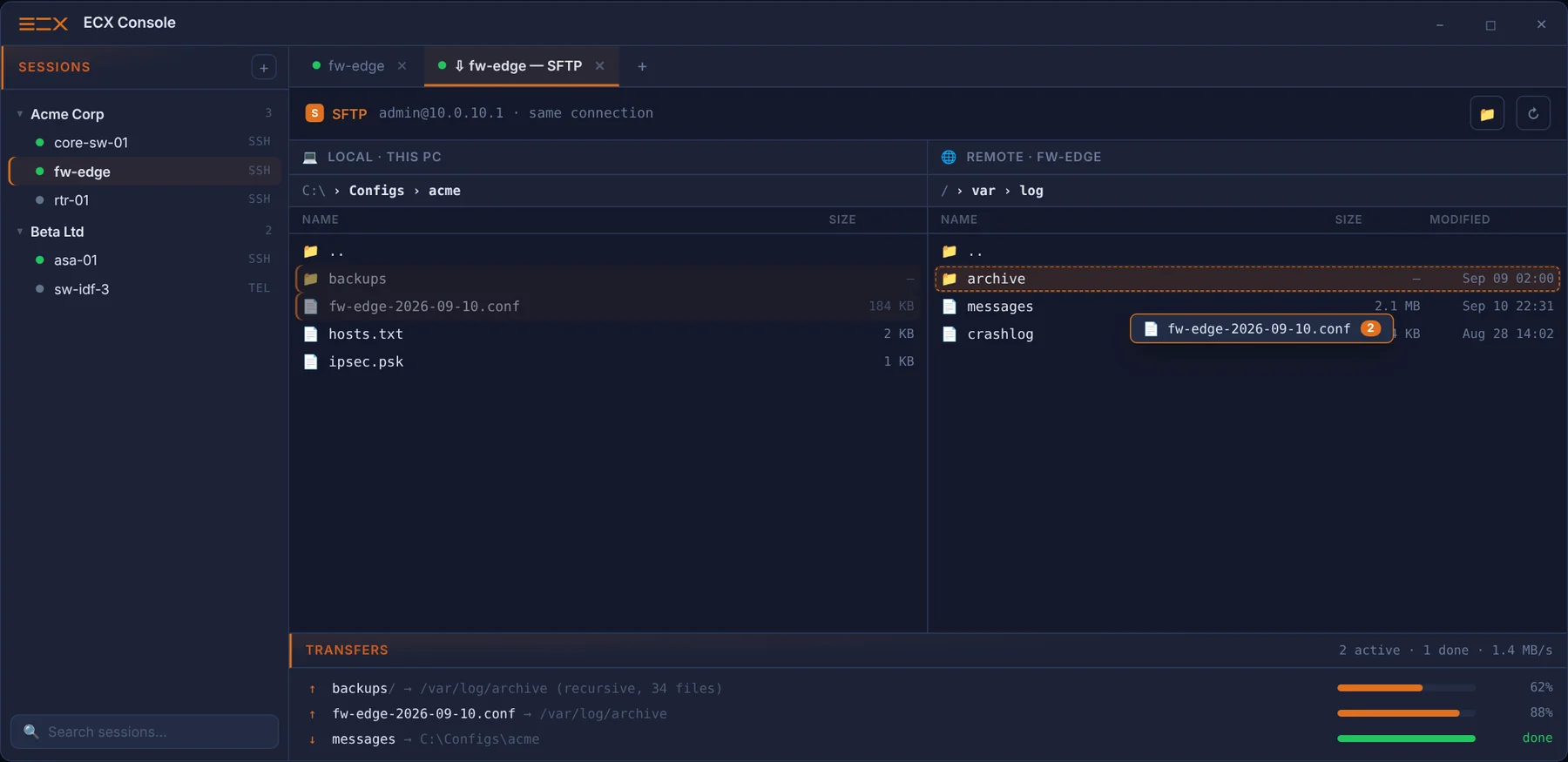Click the hosts.txt file icon
The image size is (1568, 762).
(310, 334)
